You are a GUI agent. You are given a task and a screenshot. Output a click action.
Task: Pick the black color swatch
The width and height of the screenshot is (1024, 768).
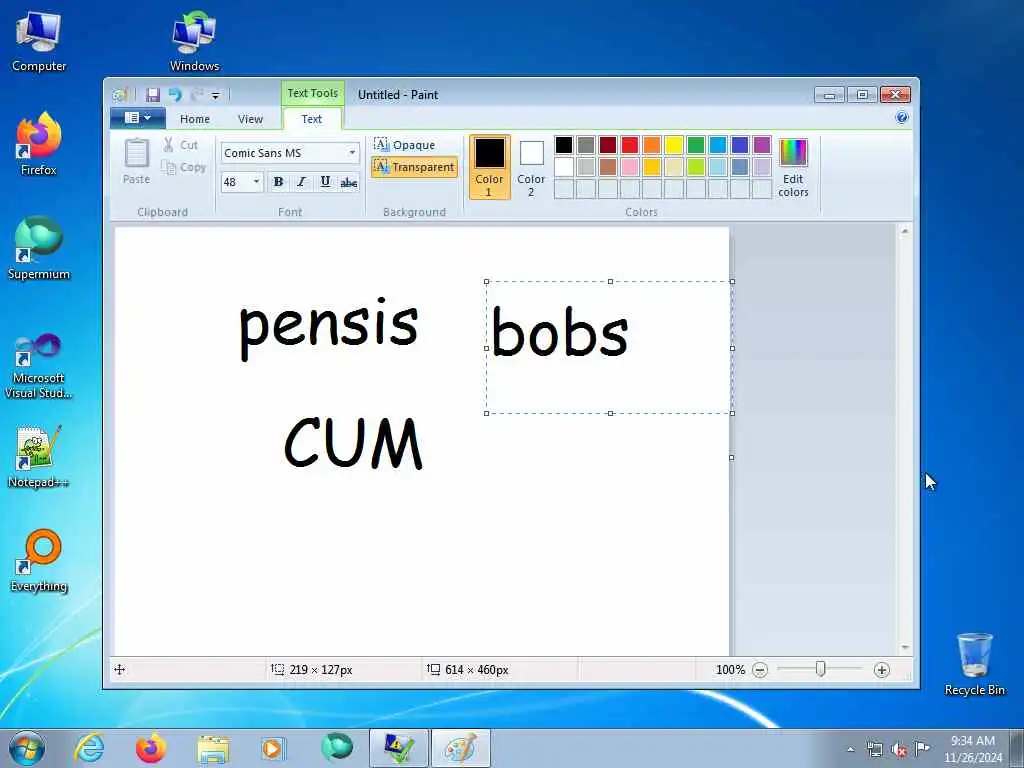click(564, 144)
